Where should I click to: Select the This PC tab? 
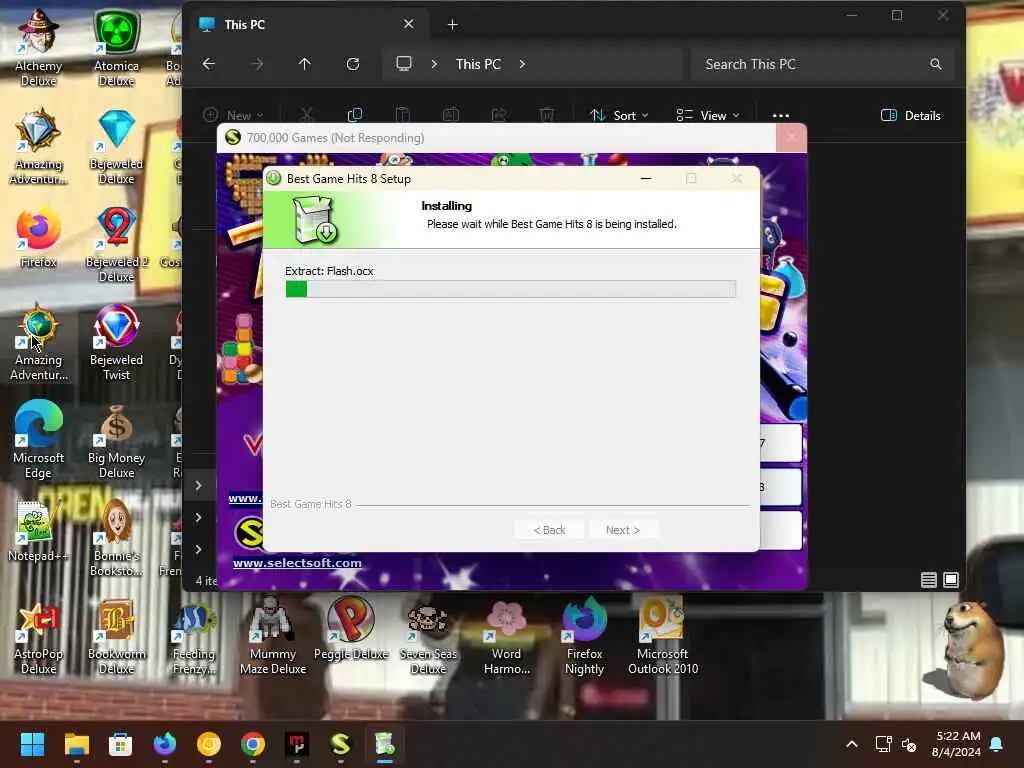(x=307, y=25)
